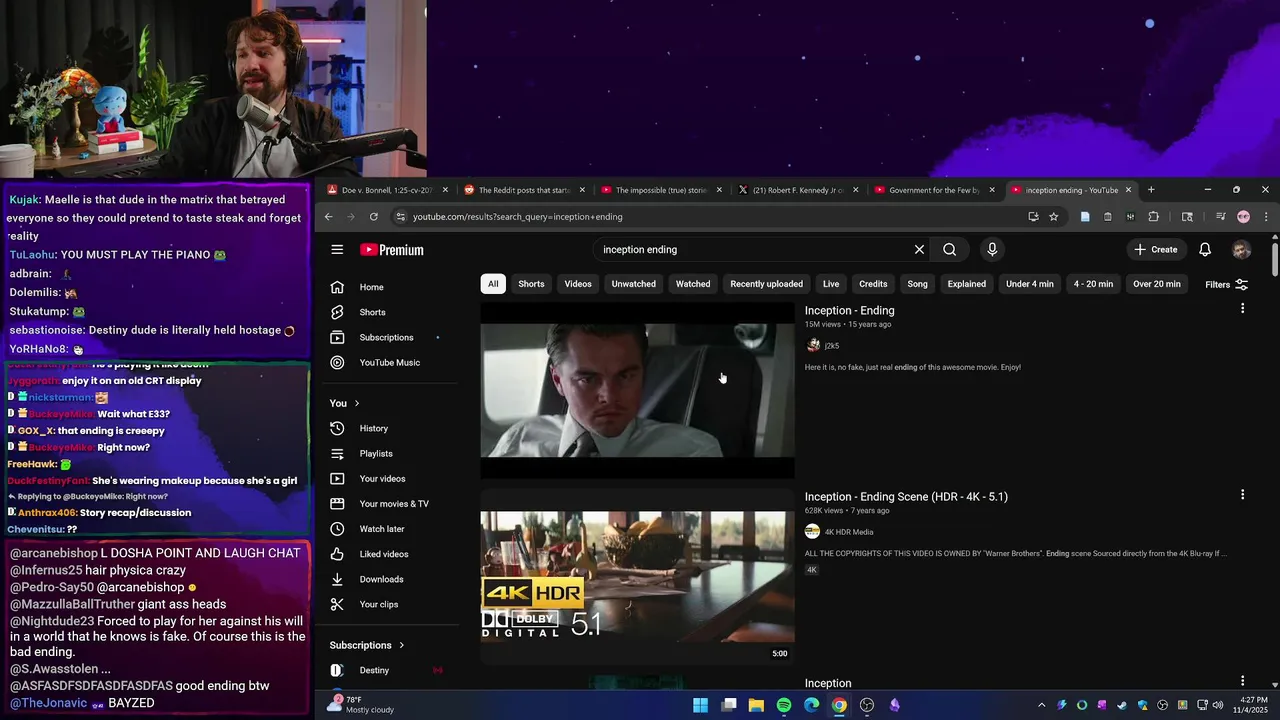This screenshot has width=1280, height=720.
Task: Select the Unwatched filter chip
Action: pyautogui.click(x=634, y=284)
